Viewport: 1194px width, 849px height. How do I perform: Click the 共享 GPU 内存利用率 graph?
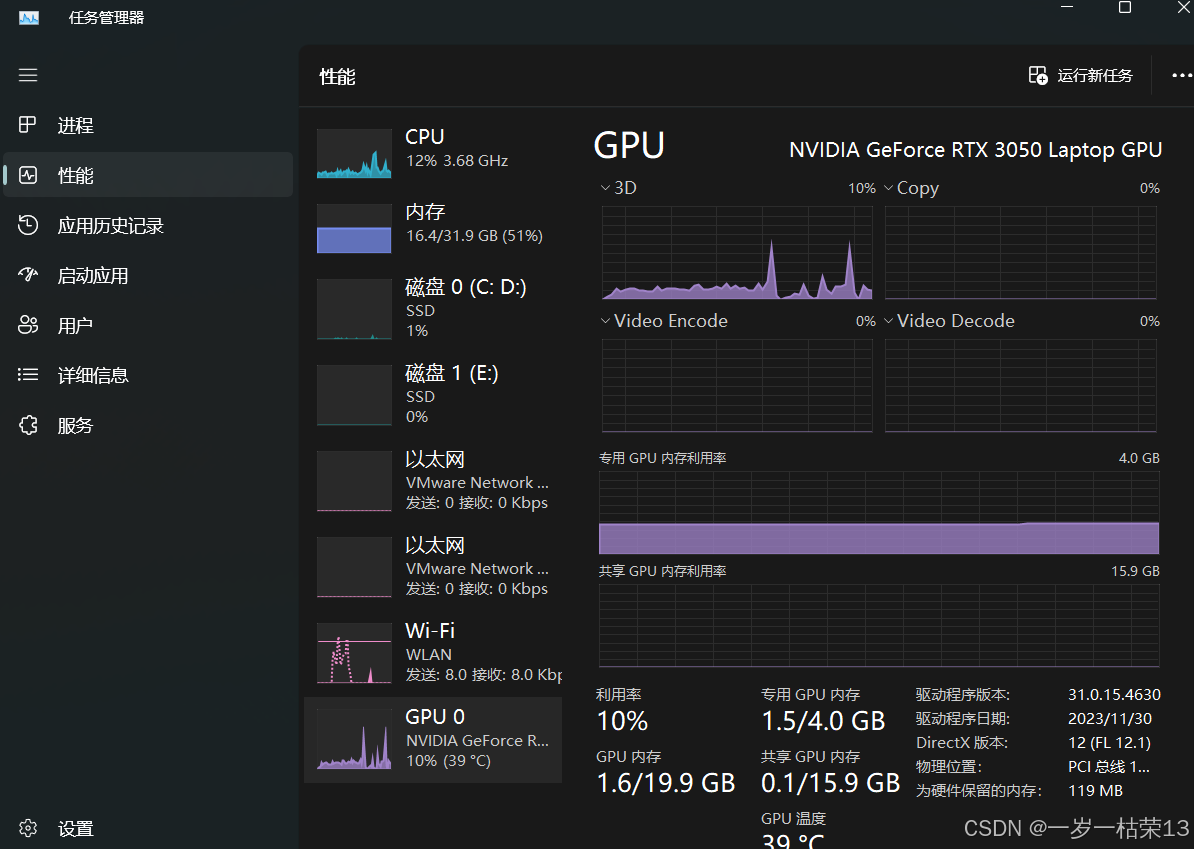[x=879, y=626]
